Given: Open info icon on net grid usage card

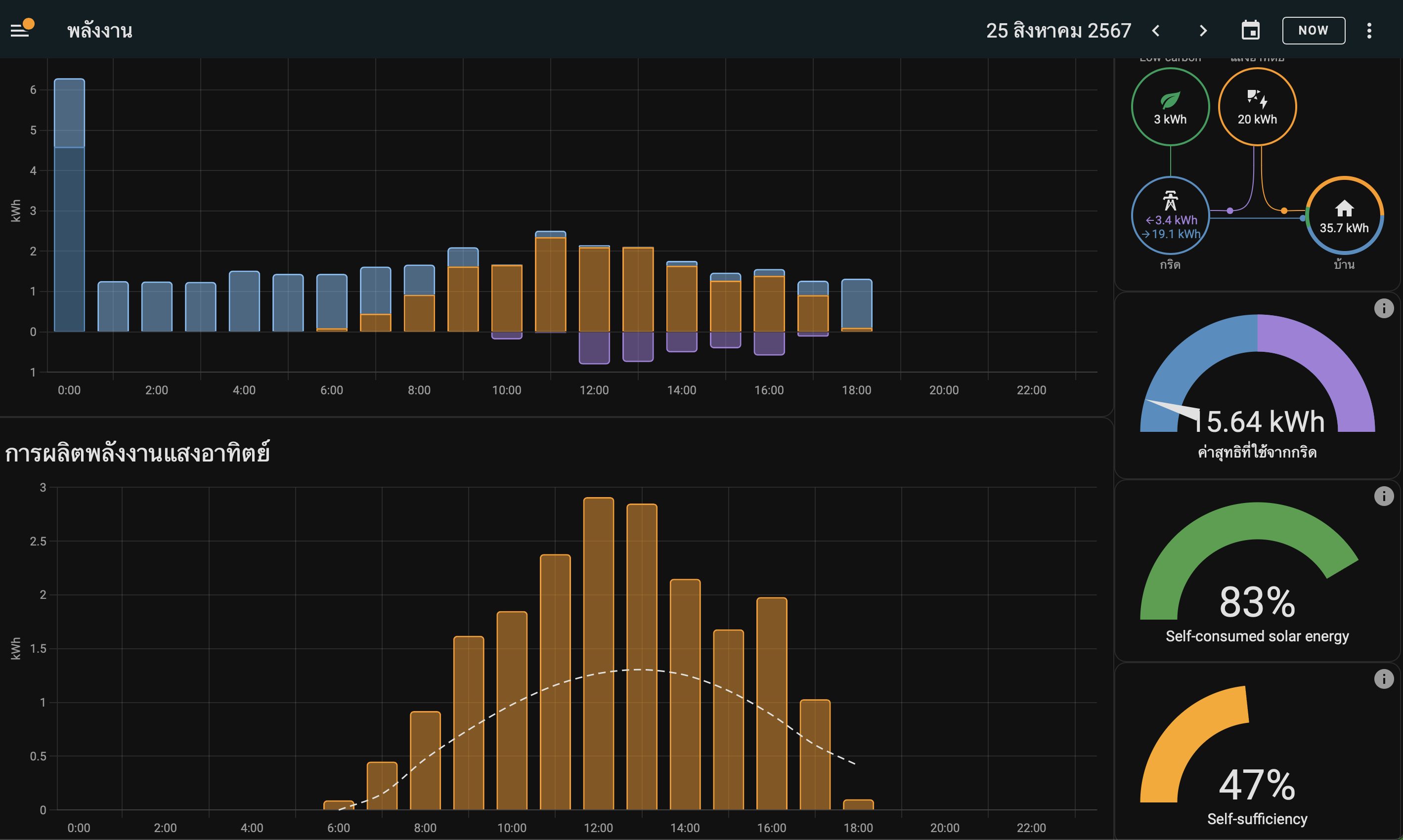Looking at the screenshot, I should (1383, 308).
